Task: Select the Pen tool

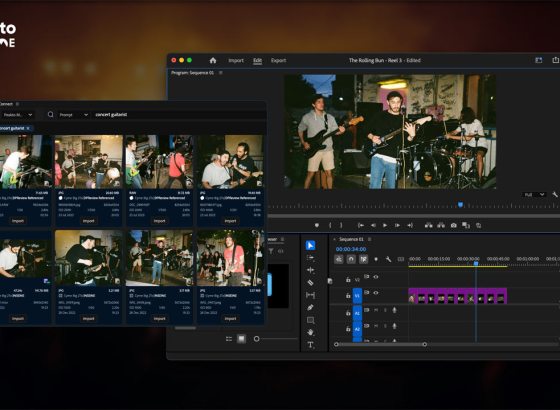Action: (x=310, y=308)
